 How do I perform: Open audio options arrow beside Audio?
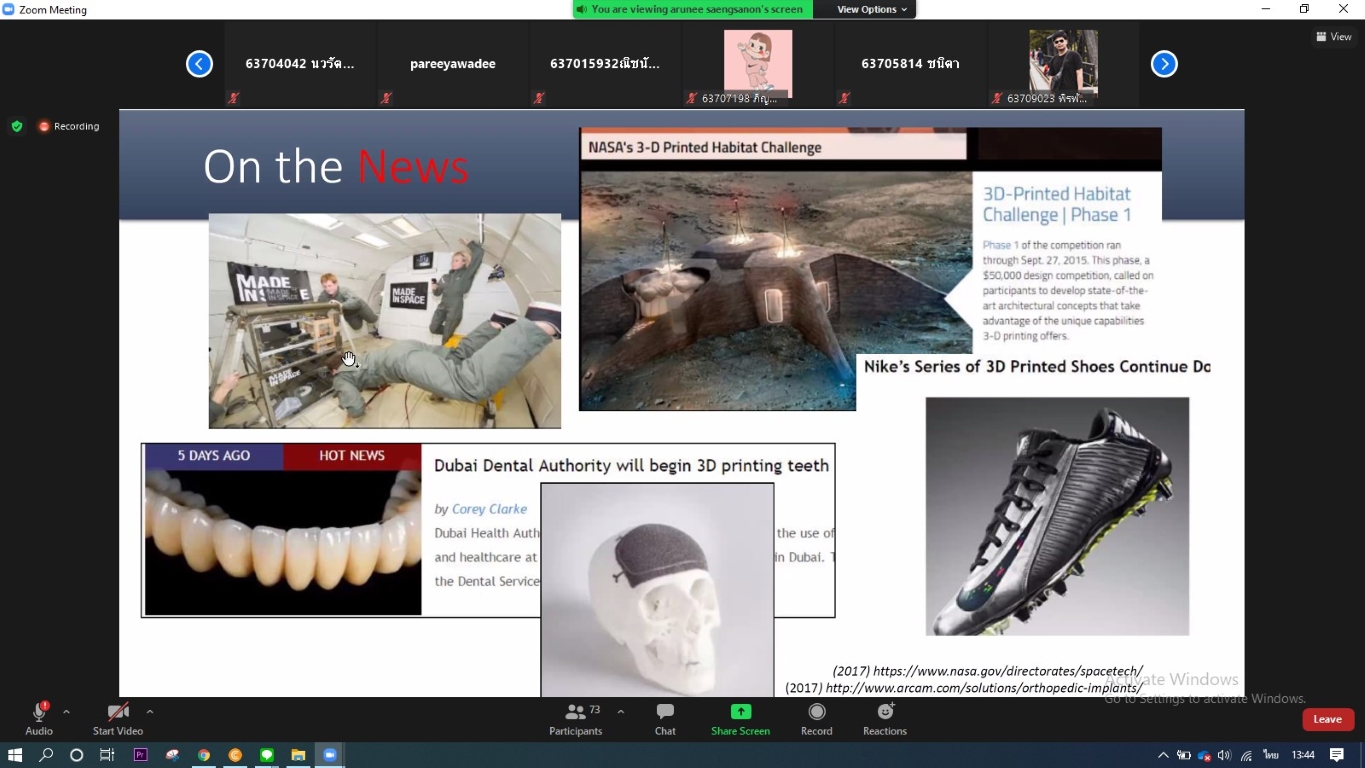(66, 712)
